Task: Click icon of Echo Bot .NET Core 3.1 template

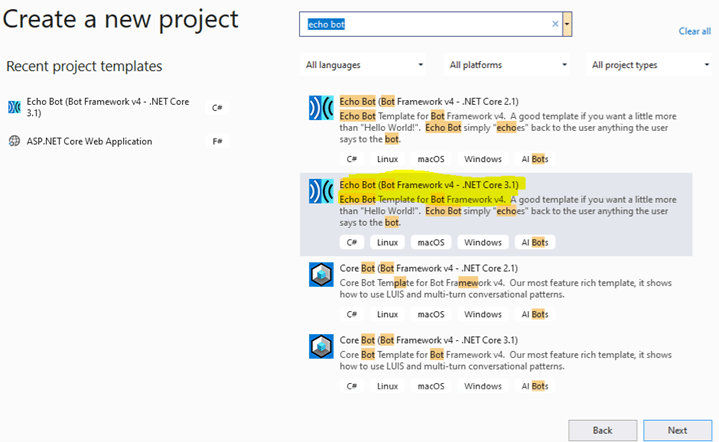Action: [x=321, y=191]
